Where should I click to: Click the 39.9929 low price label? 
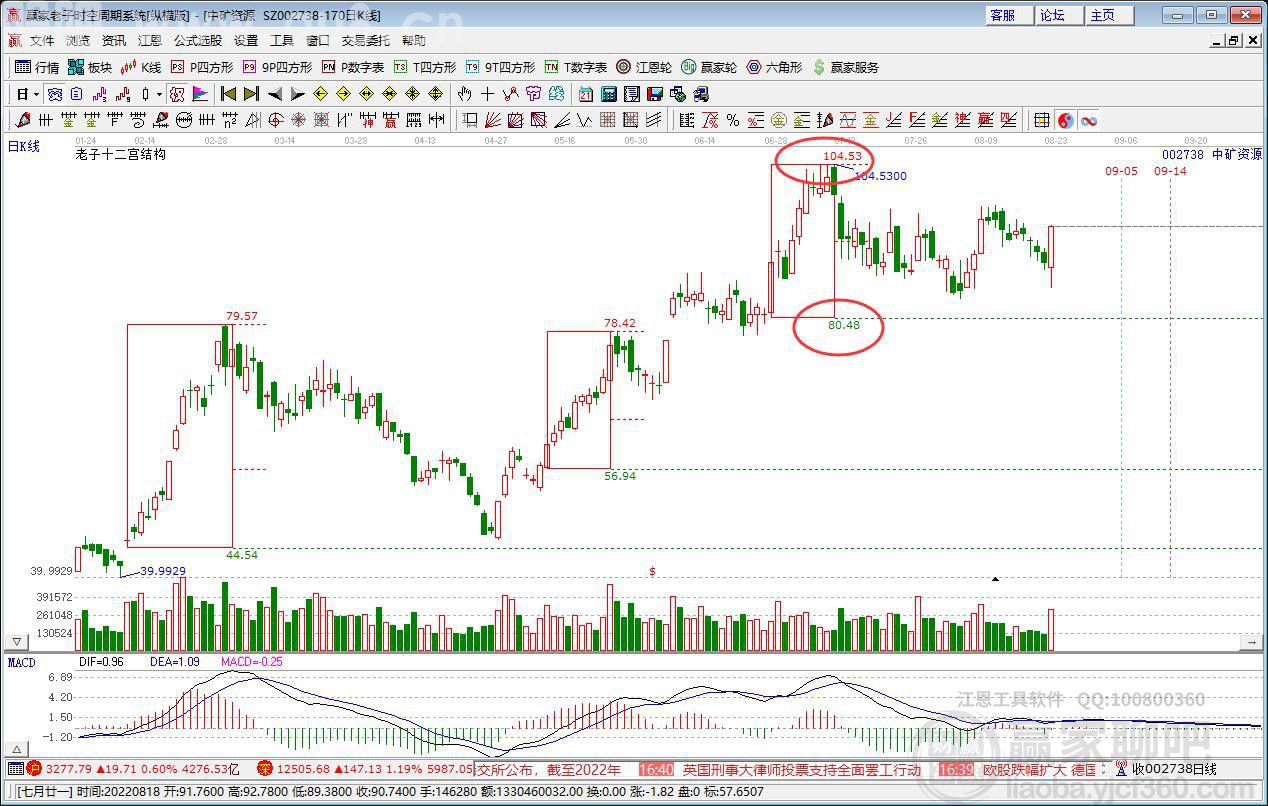click(162, 571)
